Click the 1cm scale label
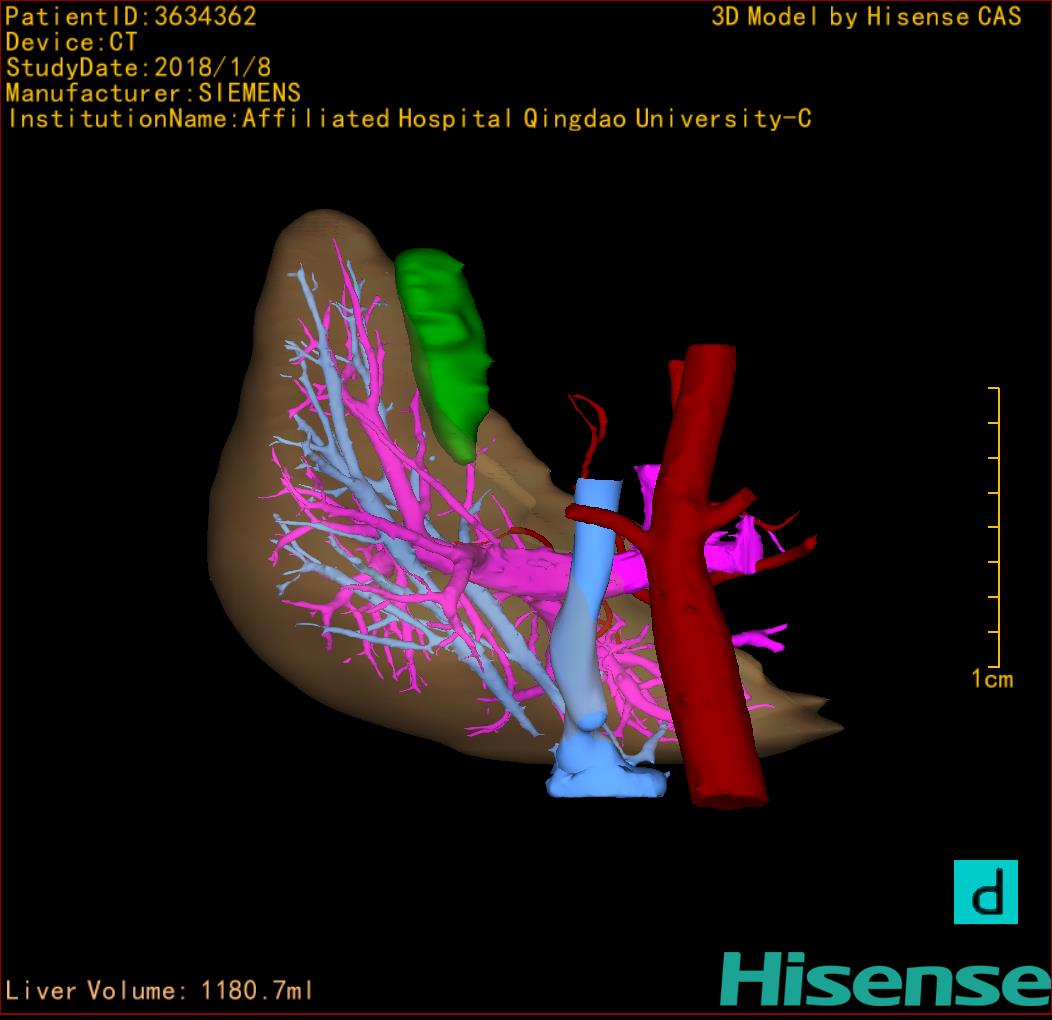Image resolution: width=1052 pixels, height=1020 pixels. [x=992, y=679]
